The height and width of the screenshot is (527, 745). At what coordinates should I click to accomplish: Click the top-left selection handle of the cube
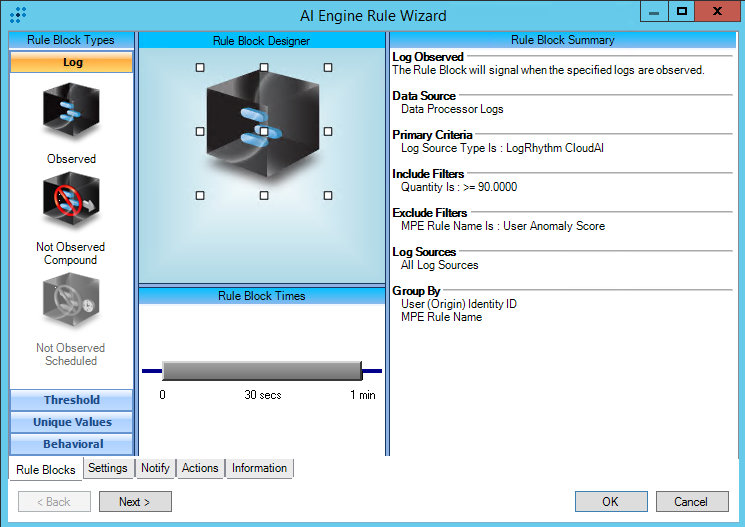(200, 67)
